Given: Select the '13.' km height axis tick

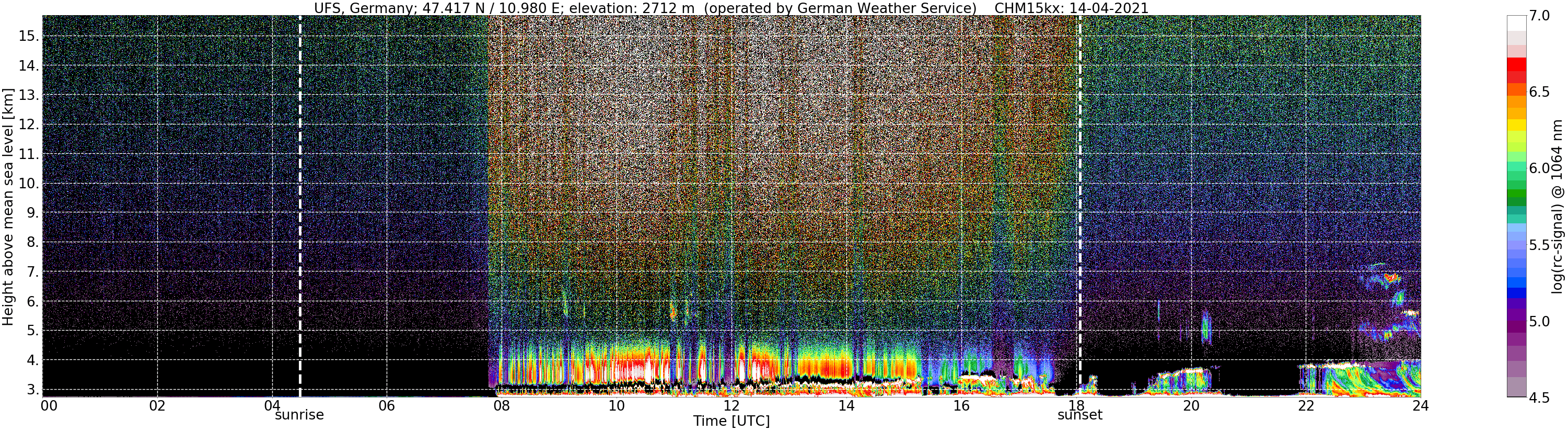Looking at the screenshot, I should click(x=29, y=95).
